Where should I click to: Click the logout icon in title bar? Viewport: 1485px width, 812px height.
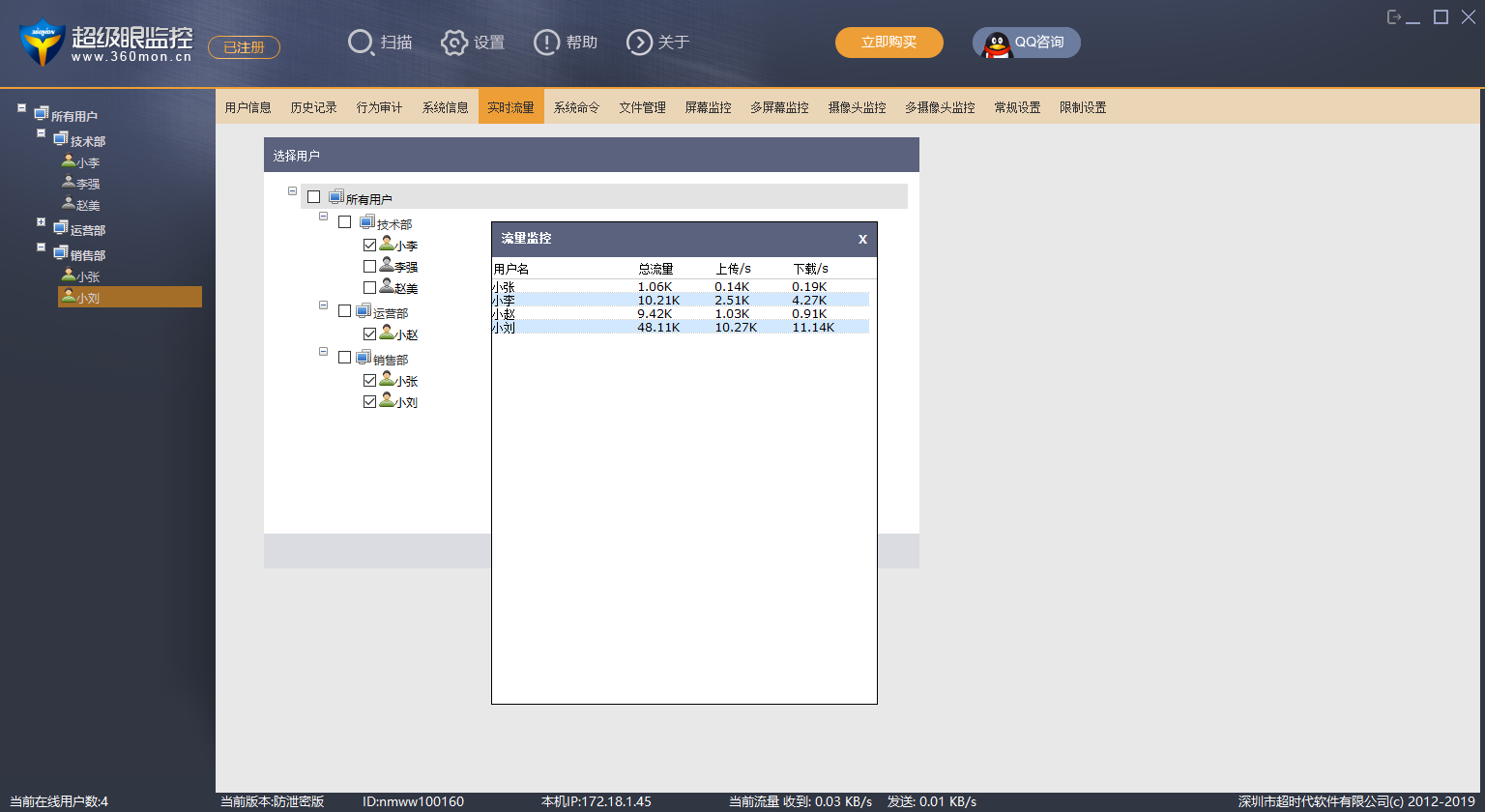[1394, 17]
